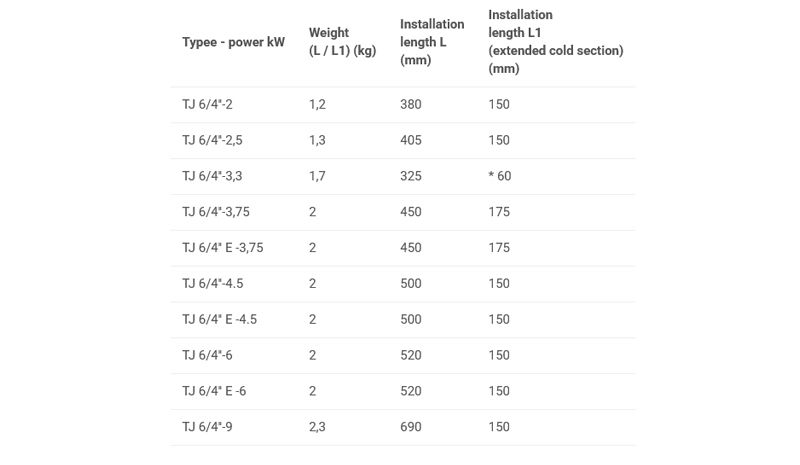Image resolution: width=800 pixels, height=465 pixels.
Task: Click the TJ 6/4"-2 type cell
Action: click(x=207, y=104)
